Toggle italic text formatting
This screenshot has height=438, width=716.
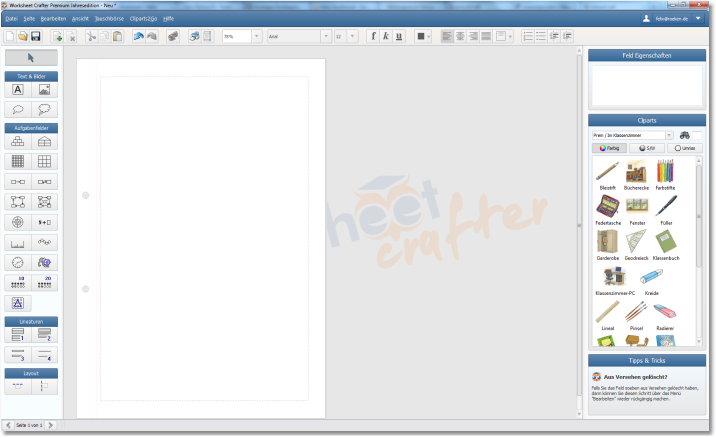[386, 36]
